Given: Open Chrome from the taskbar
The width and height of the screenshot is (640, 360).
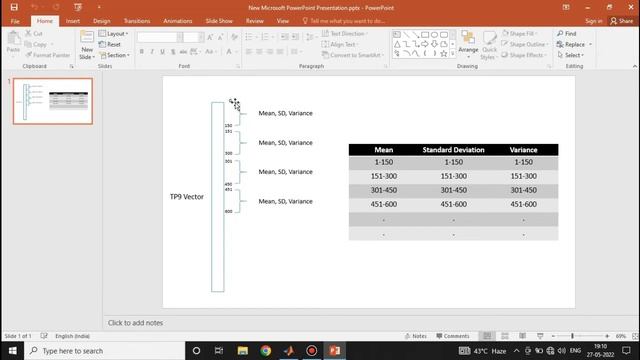Looking at the screenshot, I should (266, 351).
